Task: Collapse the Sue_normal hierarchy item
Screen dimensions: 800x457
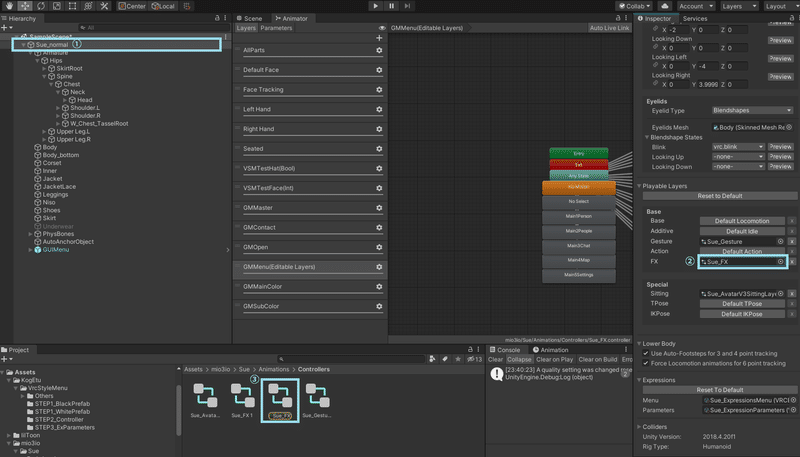Action: [x=23, y=45]
